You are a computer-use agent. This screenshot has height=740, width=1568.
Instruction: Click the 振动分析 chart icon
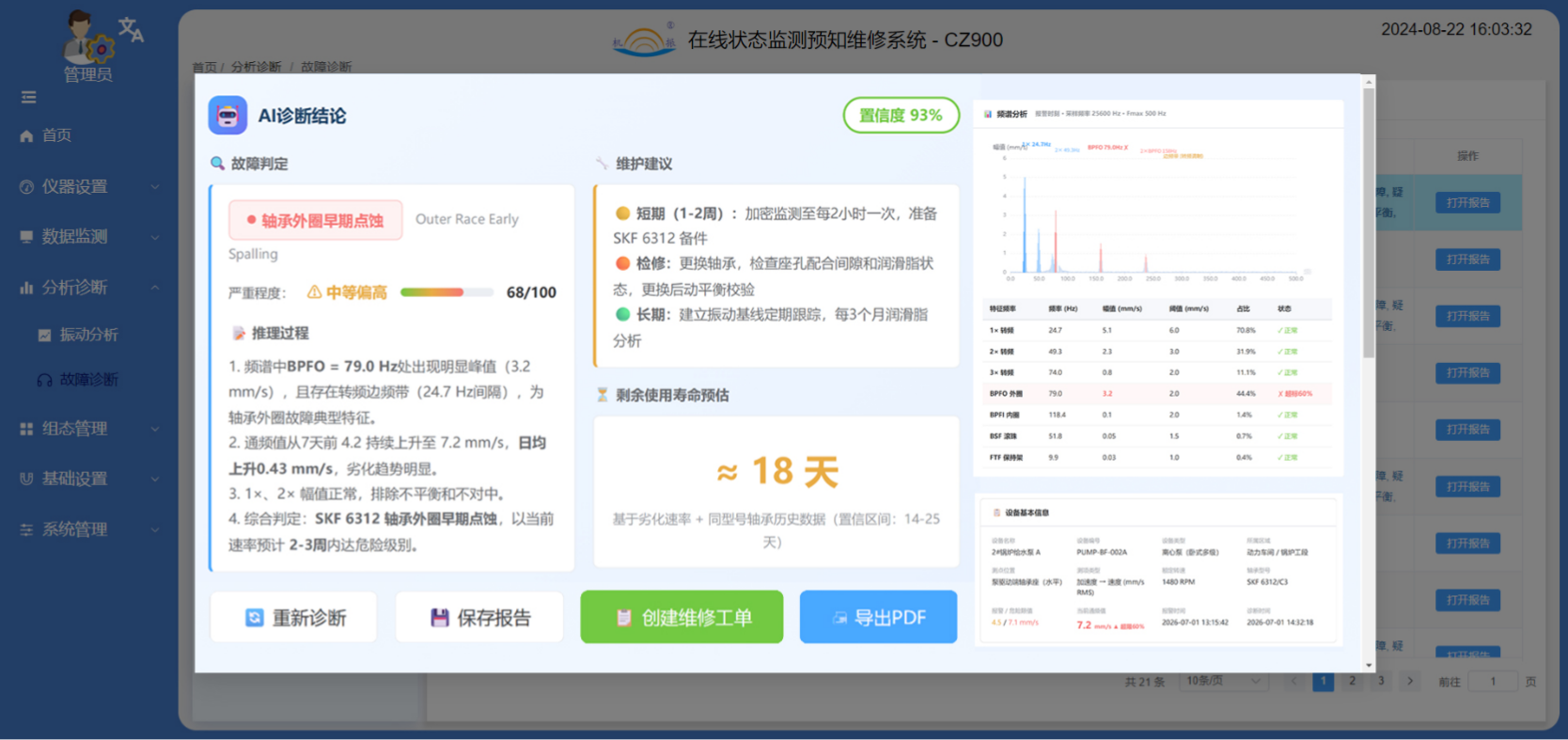click(x=44, y=335)
